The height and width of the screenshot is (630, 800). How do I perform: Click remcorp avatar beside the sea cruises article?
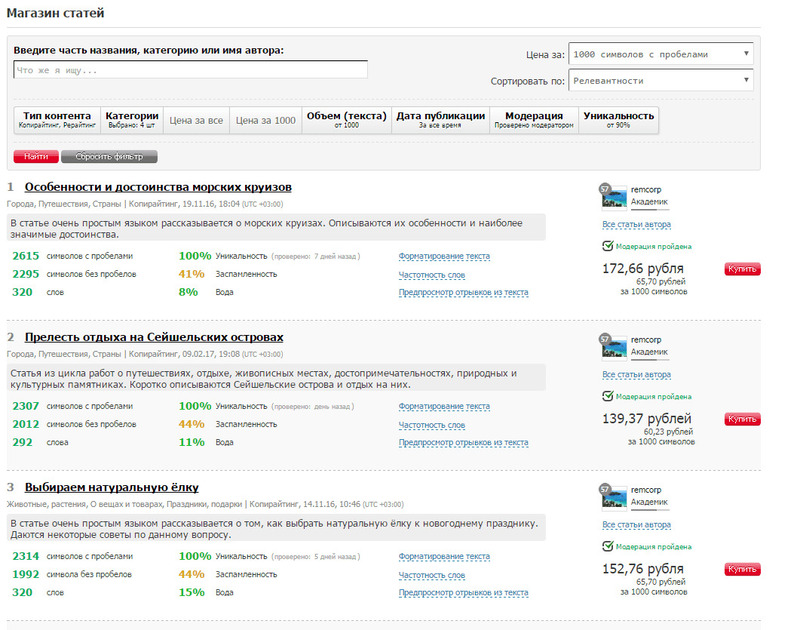615,196
